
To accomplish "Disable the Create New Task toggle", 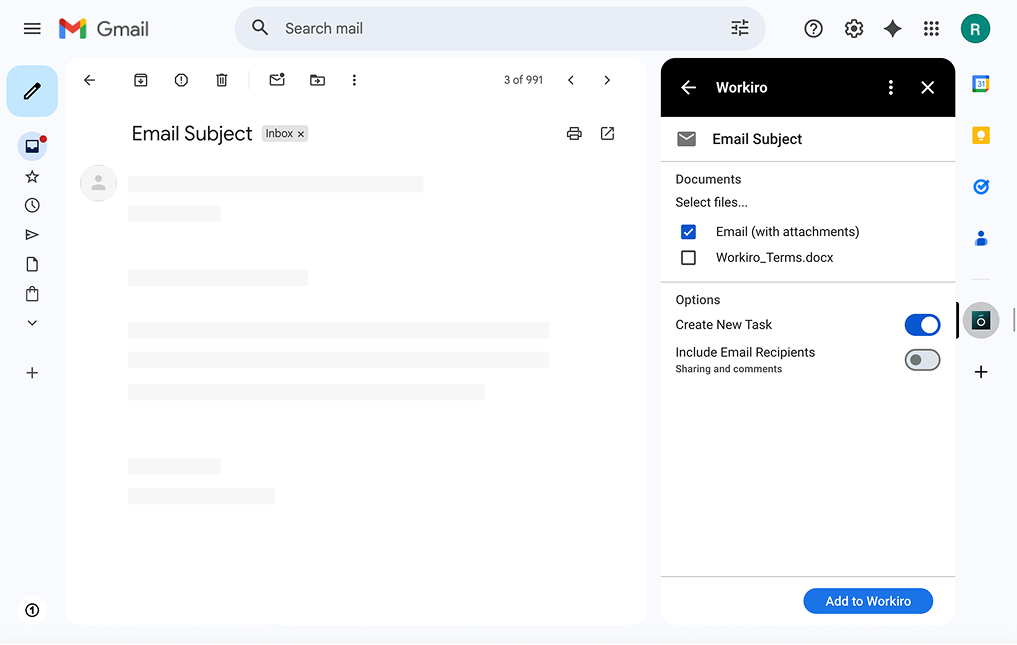I will (x=921, y=324).
